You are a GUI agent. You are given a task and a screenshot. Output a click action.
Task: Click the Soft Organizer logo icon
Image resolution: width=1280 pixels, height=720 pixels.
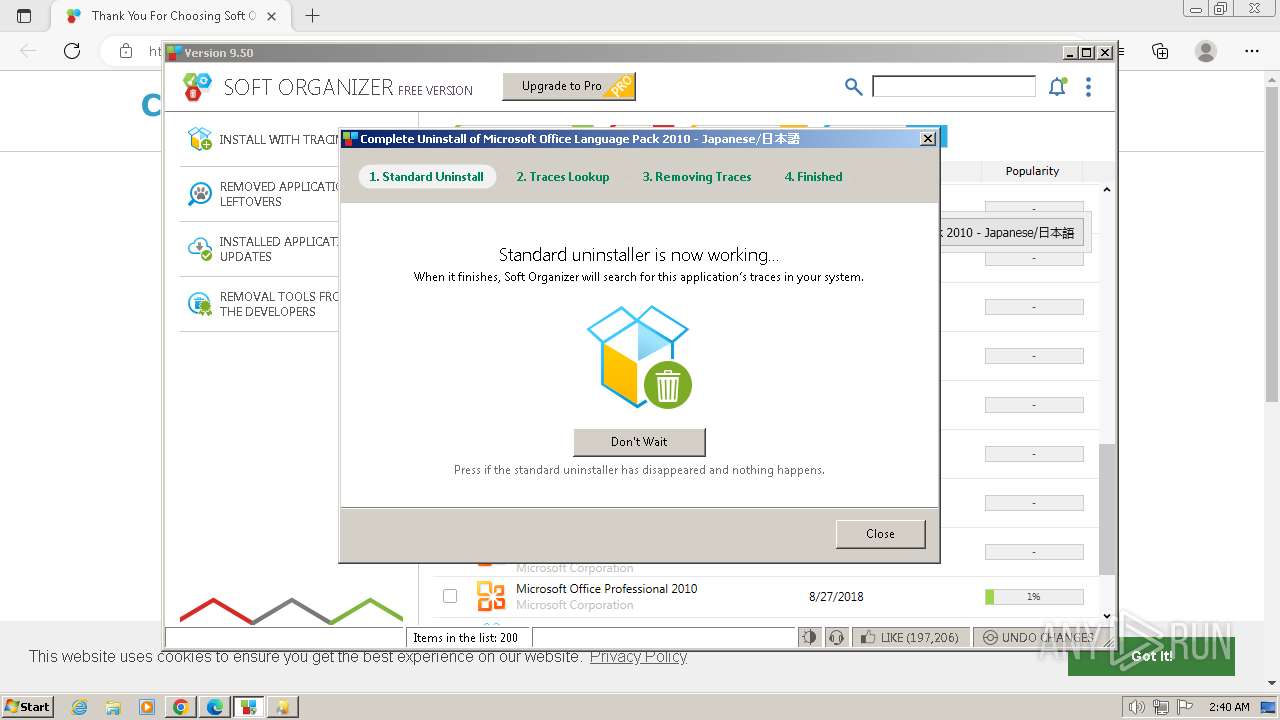pos(197,87)
